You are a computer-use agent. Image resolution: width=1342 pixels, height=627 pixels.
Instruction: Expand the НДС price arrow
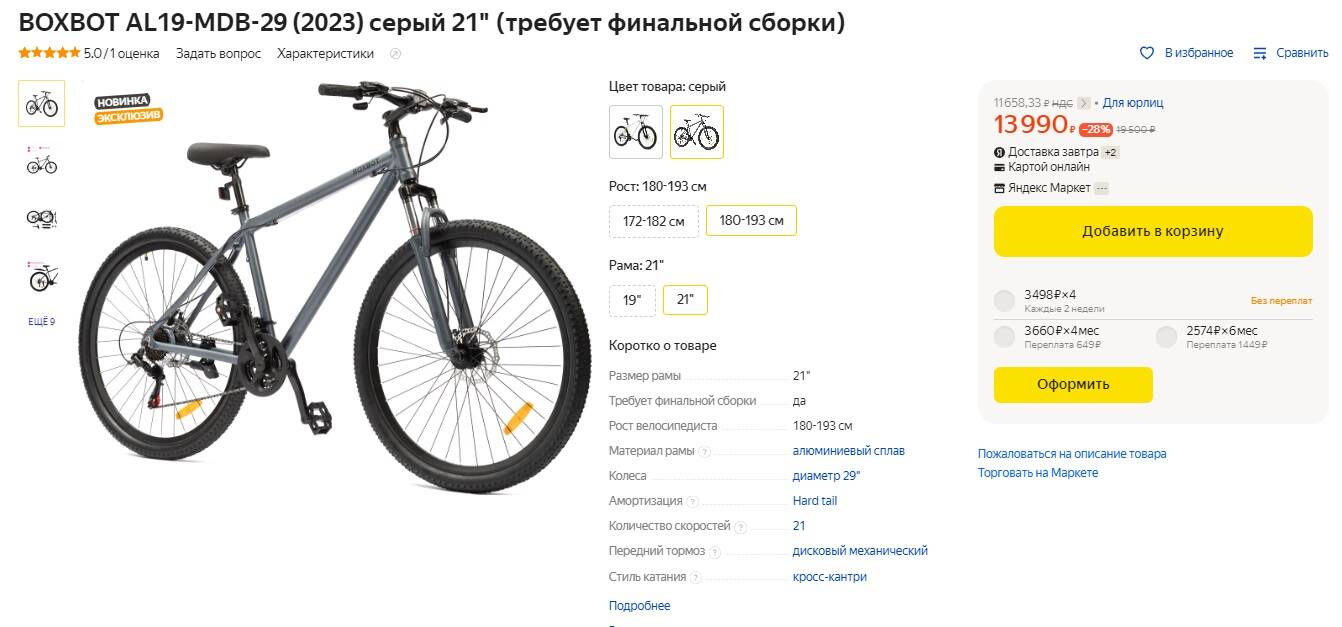coord(1083,103)
